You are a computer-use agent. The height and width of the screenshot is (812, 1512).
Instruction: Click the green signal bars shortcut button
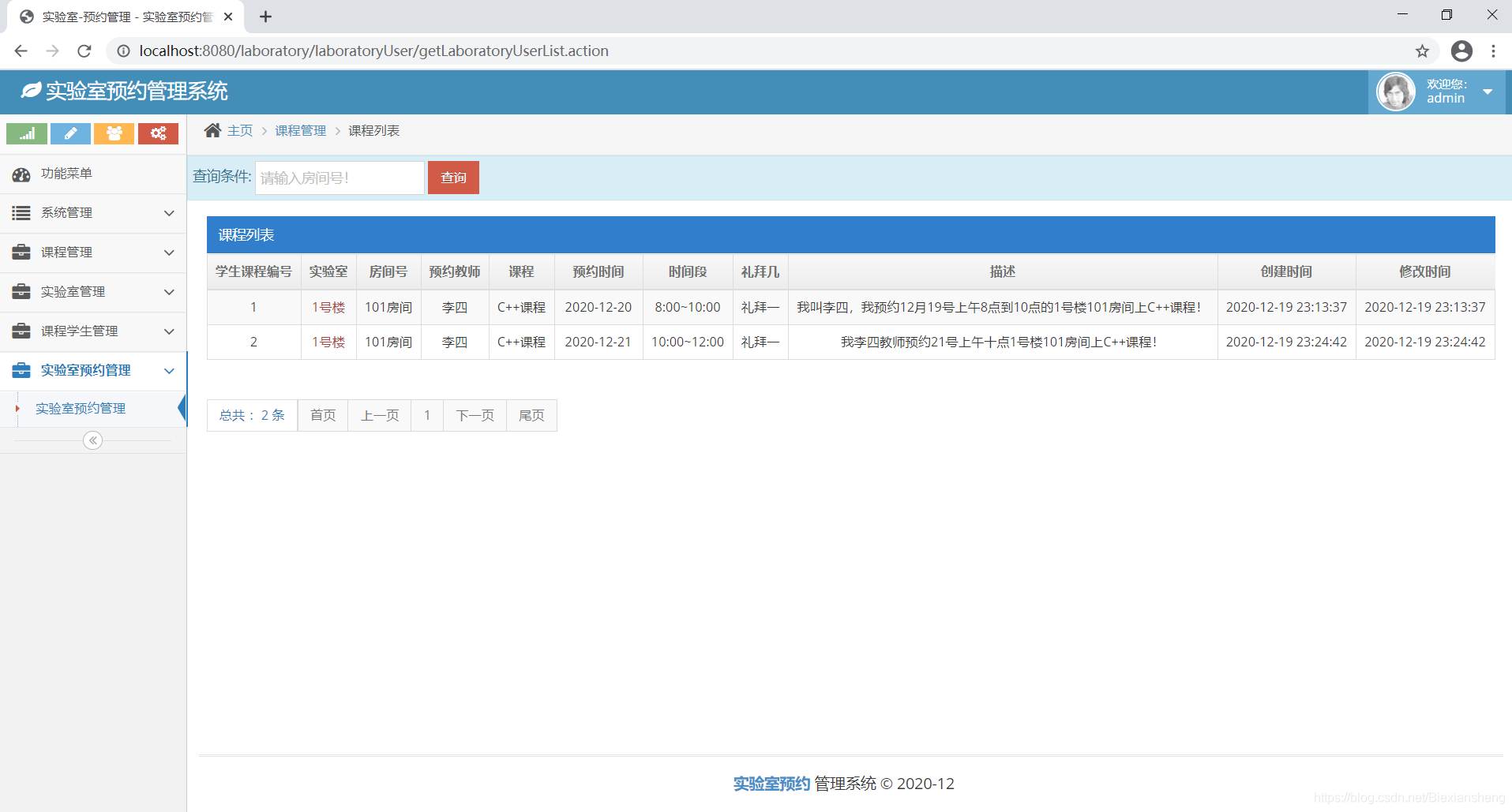point(27,133)
